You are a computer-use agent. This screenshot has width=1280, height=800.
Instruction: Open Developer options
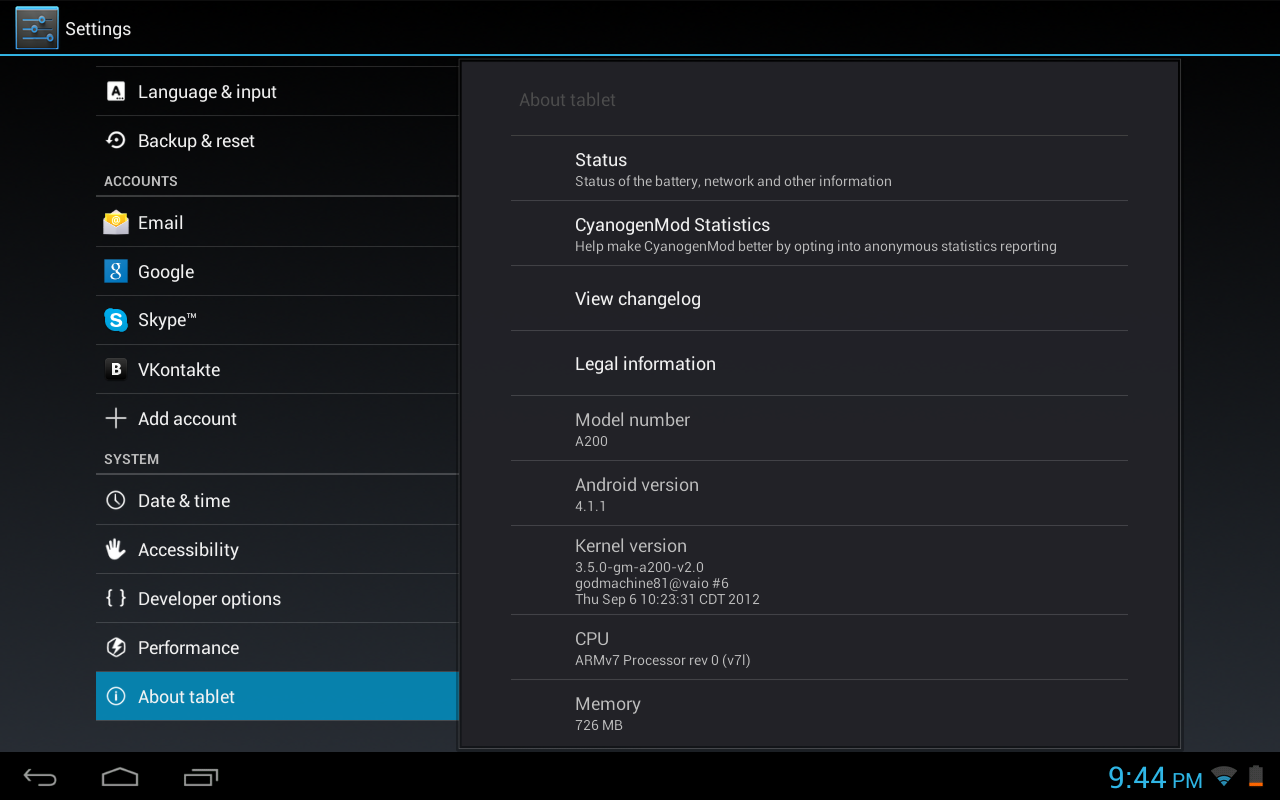(277, 598)
